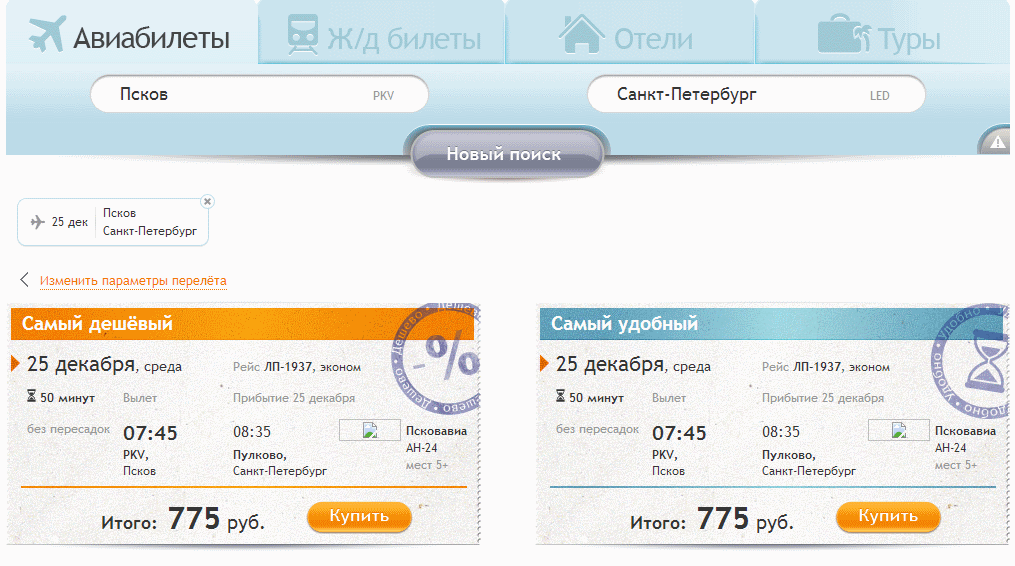Viewport: 1015px width, 566px height.
Task: Click the percent discount stamp icon
Action: pyautogui.click(x=438, y=358)
